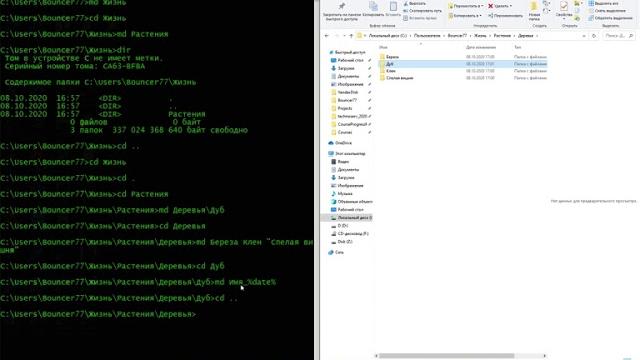This screenshot has width=640, height=360.
Task: Click the Up arrow in Explorer navigation
Action: click(351, 36)
